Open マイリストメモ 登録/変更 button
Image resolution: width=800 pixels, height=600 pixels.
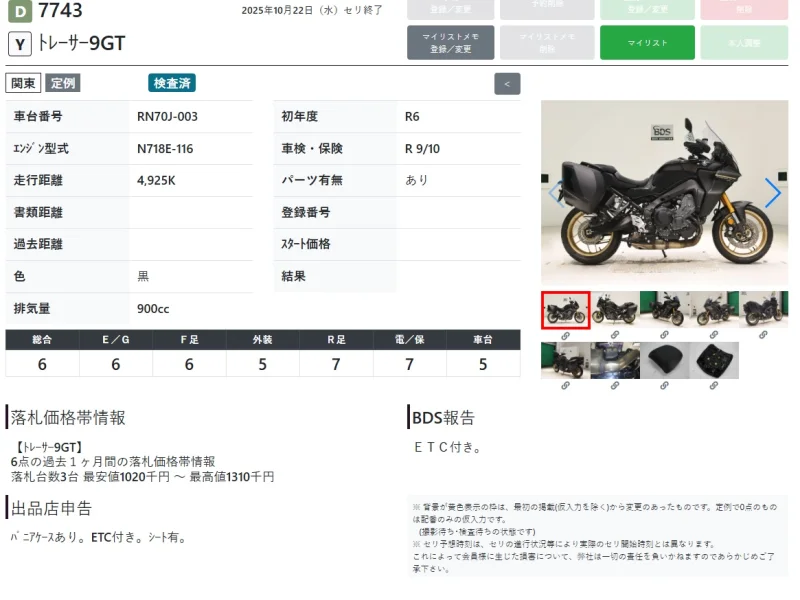coord(451,43)
